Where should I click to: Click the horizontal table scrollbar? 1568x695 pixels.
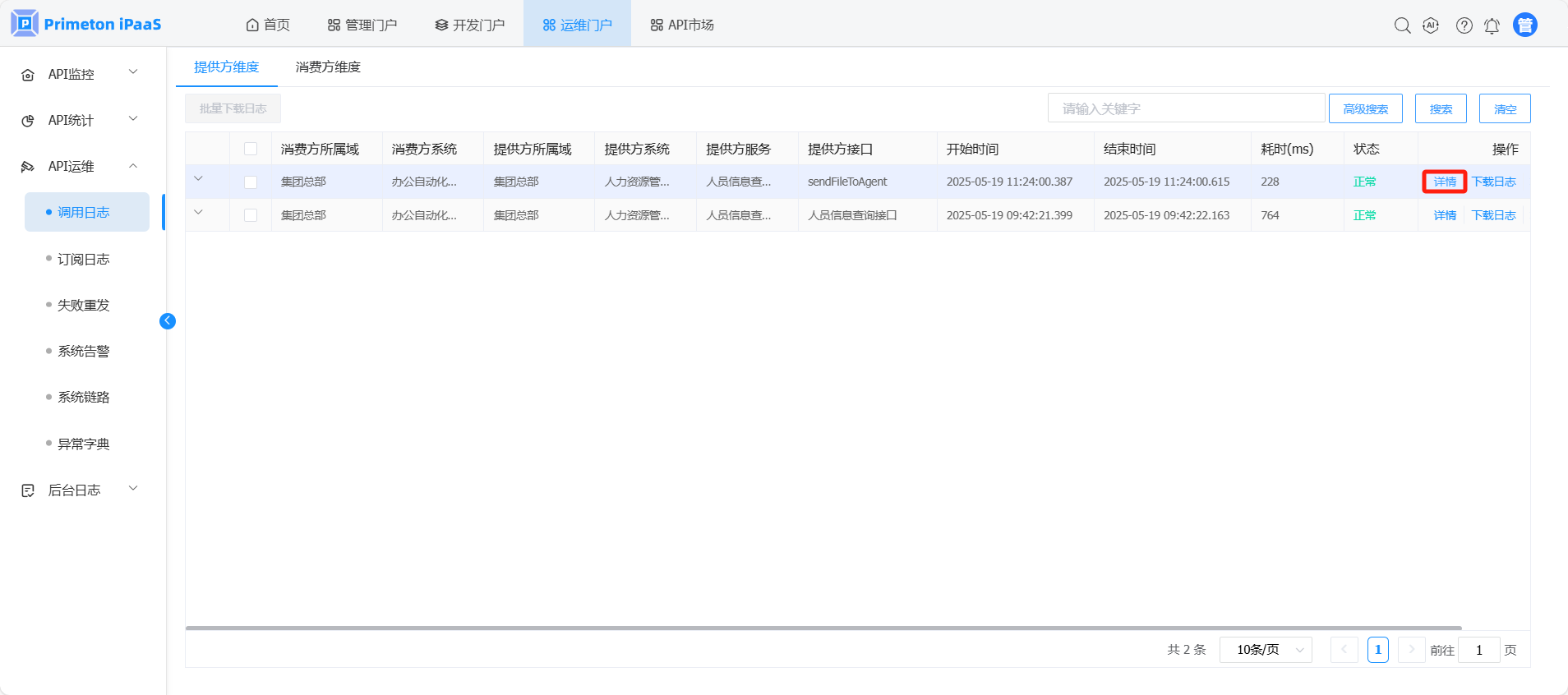point(822,628)
